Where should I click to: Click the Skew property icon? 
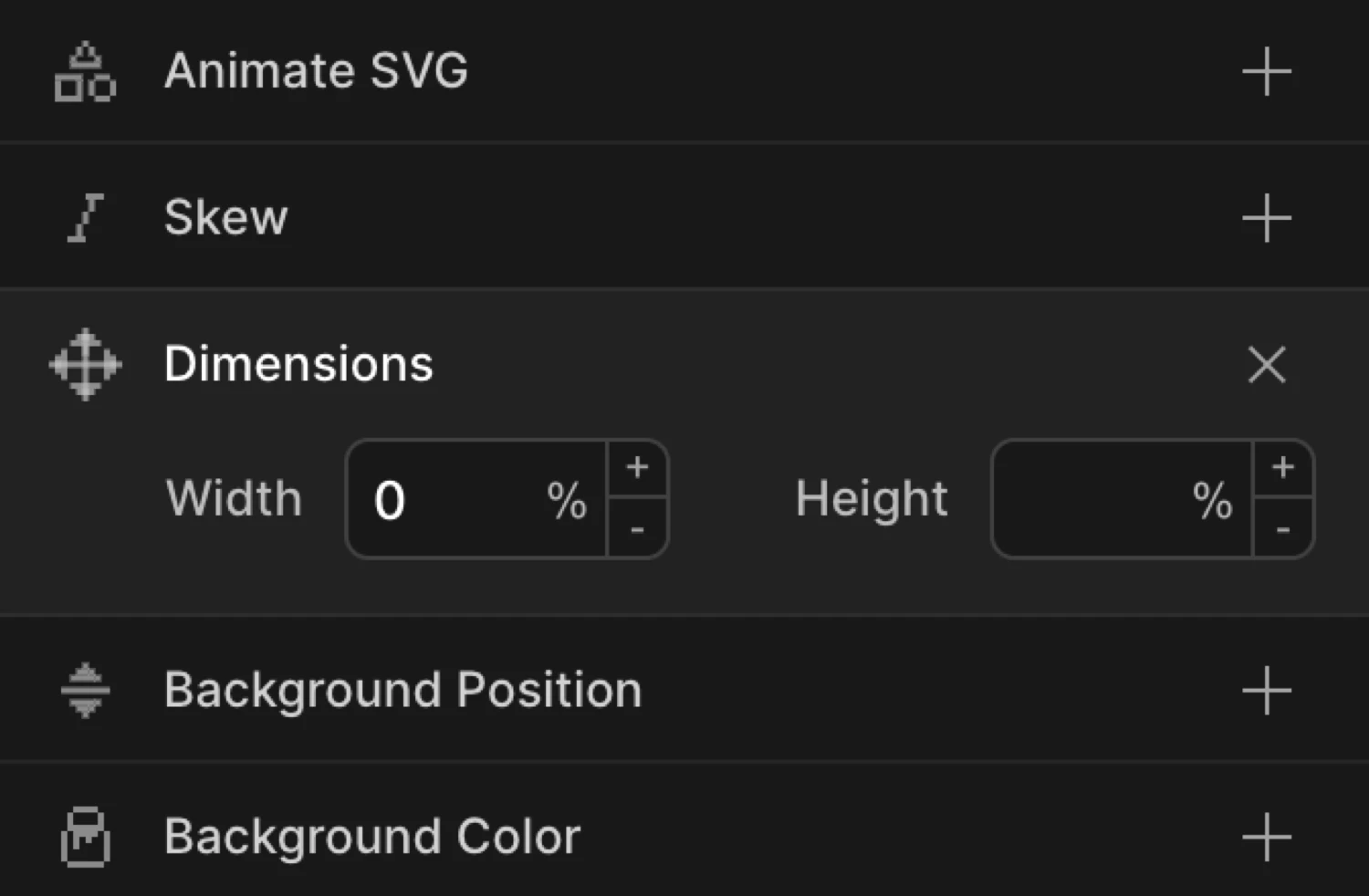coord(84,216)
